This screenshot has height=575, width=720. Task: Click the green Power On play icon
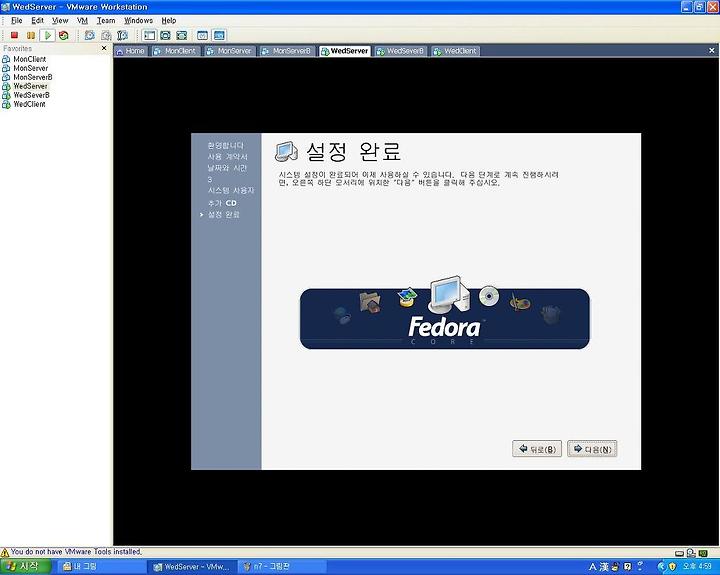(x=47, y=35)
